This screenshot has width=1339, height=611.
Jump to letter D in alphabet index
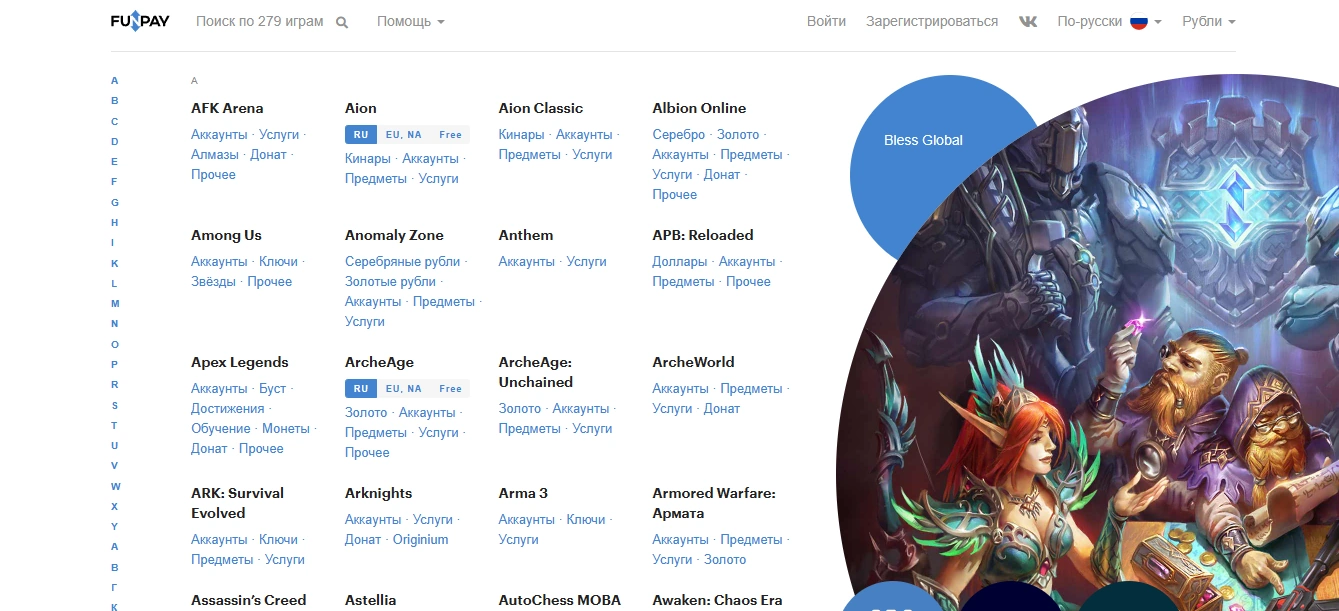click(115, 141)
